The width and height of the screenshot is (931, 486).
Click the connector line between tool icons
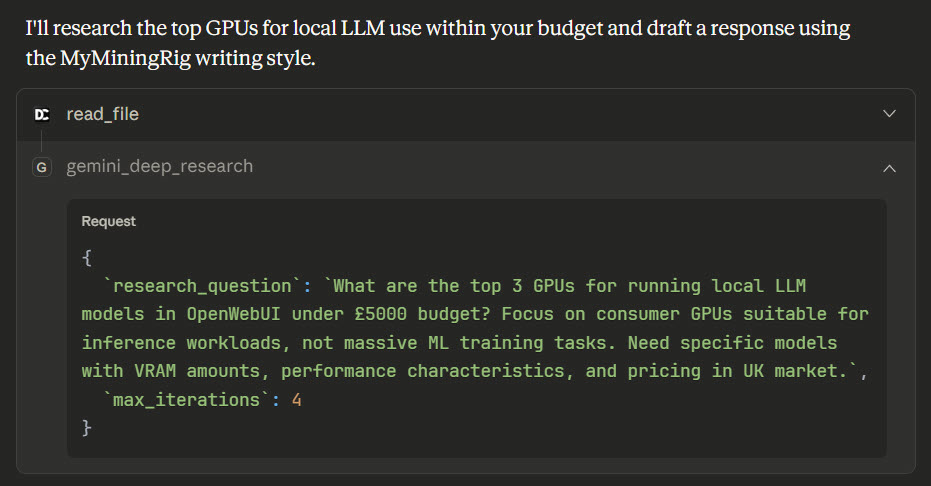click(x=42, y=141)
